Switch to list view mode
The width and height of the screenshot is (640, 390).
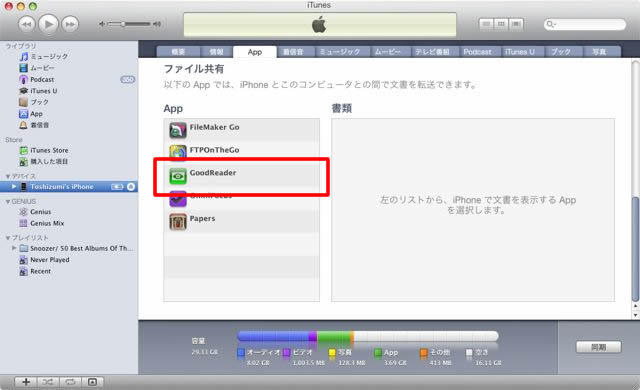[486, 24]
